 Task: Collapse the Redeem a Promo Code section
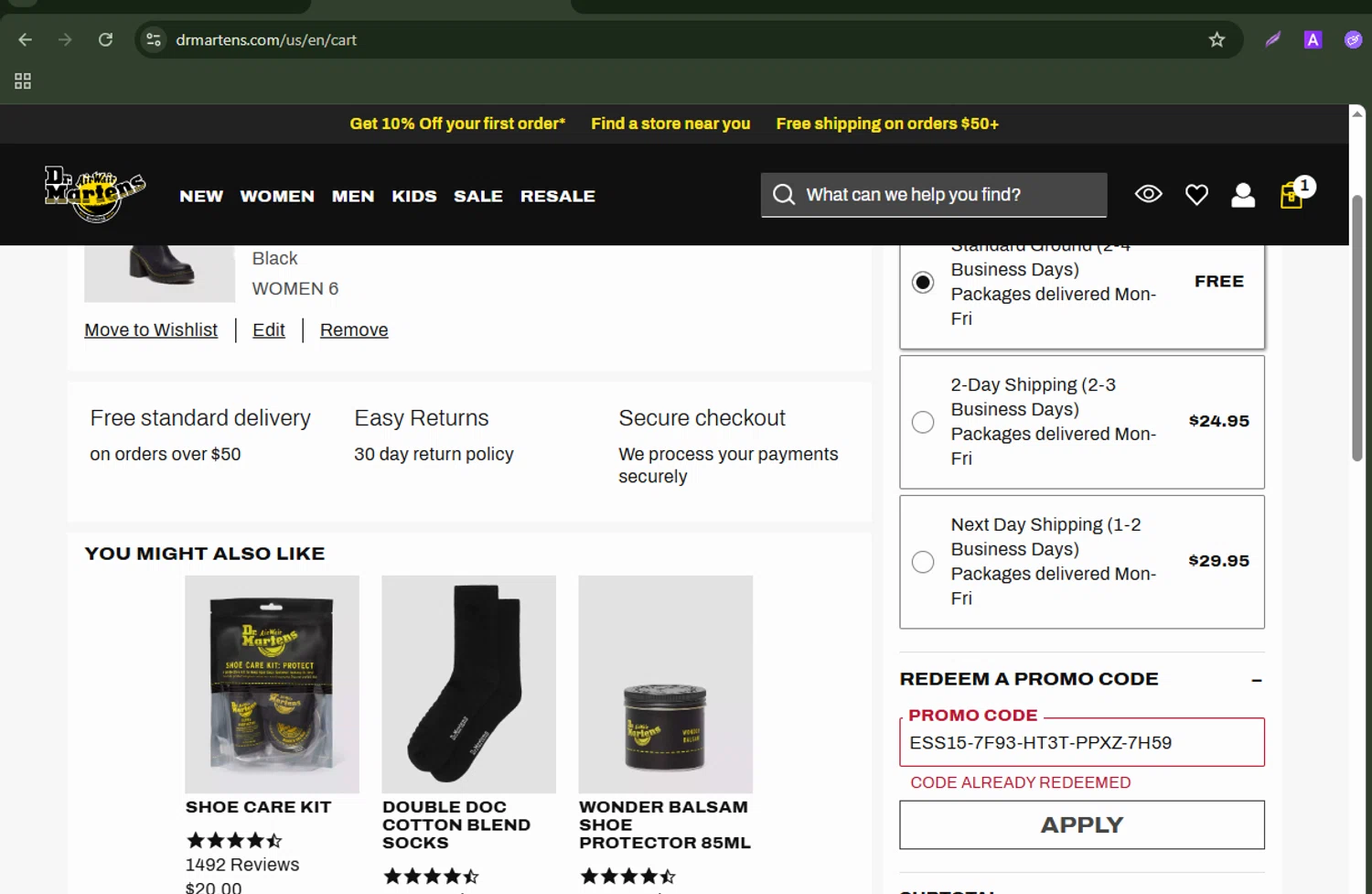pos(1257,680)
